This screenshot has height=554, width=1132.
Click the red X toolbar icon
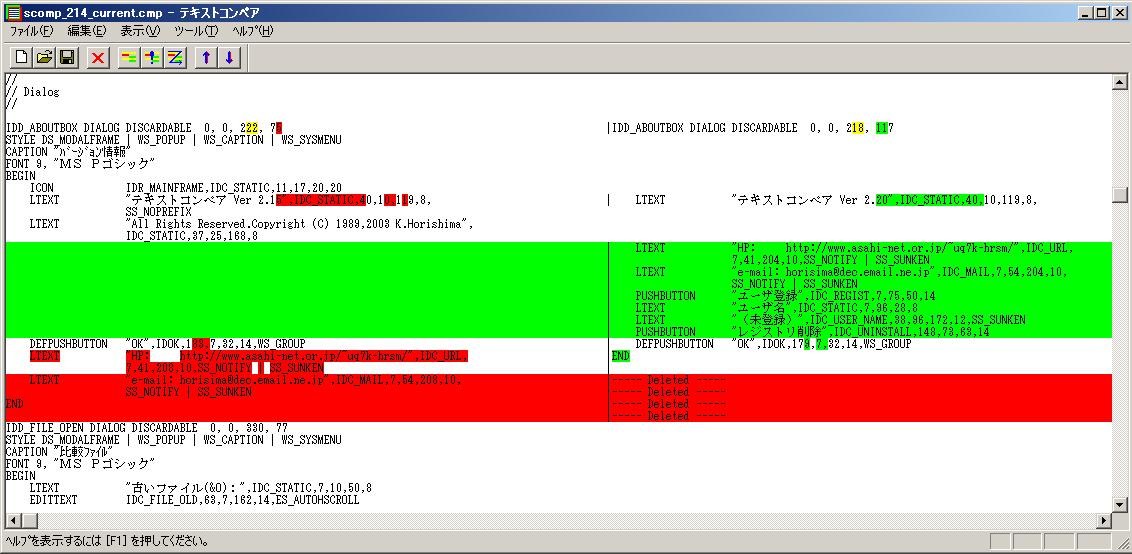pos(98,57)
